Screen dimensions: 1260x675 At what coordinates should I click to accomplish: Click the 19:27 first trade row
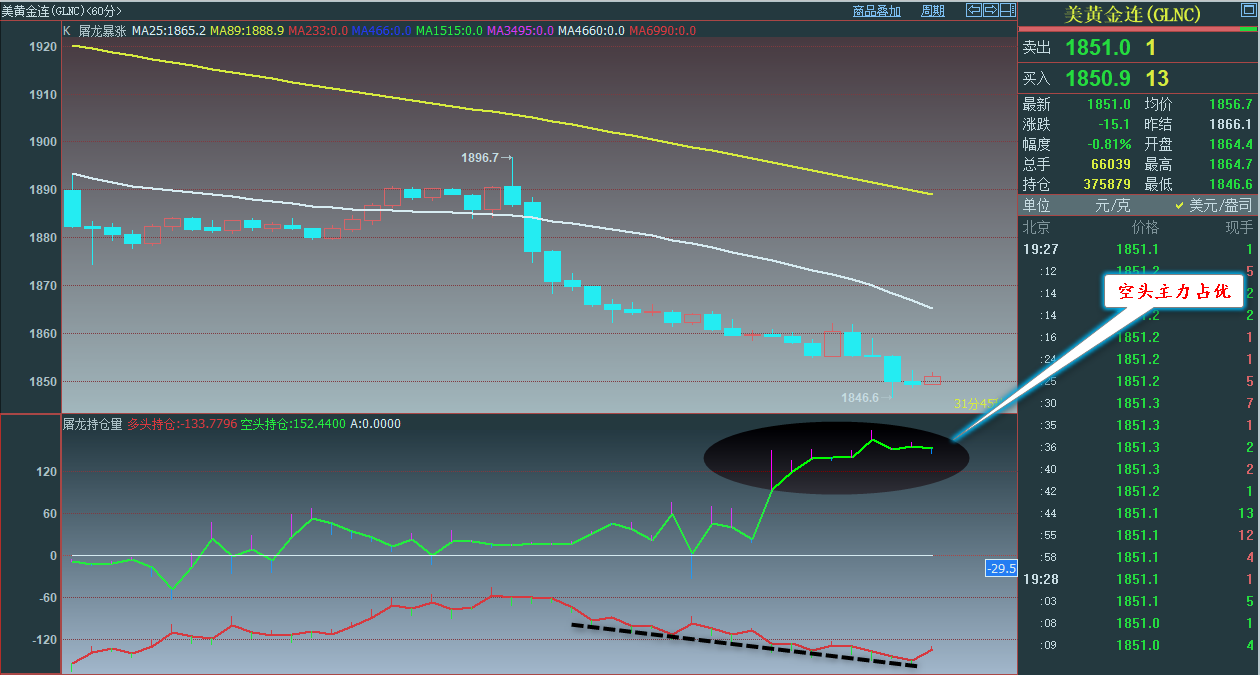(1138, 249)
